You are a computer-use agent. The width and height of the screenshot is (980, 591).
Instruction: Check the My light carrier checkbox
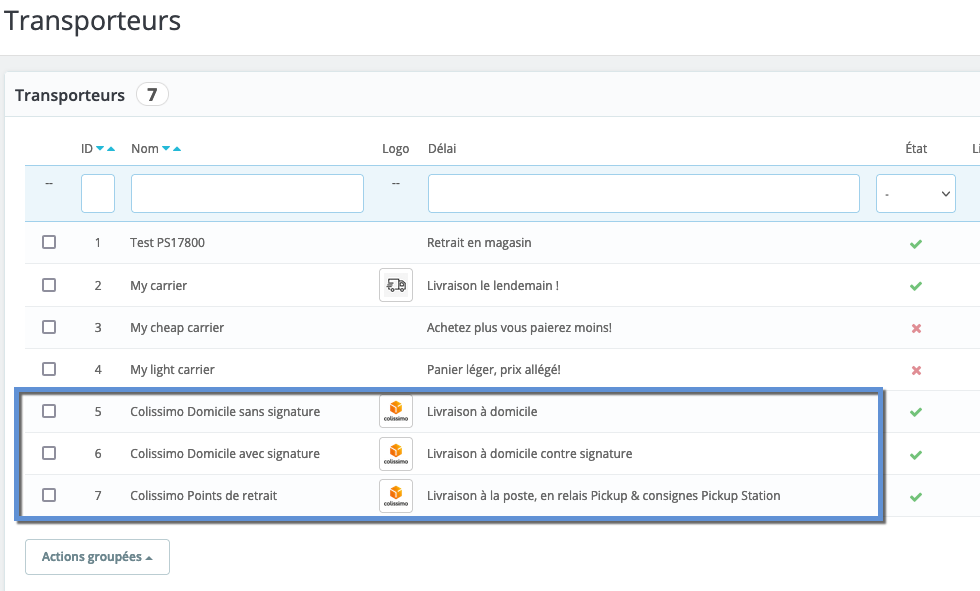[x=49, y=369]
